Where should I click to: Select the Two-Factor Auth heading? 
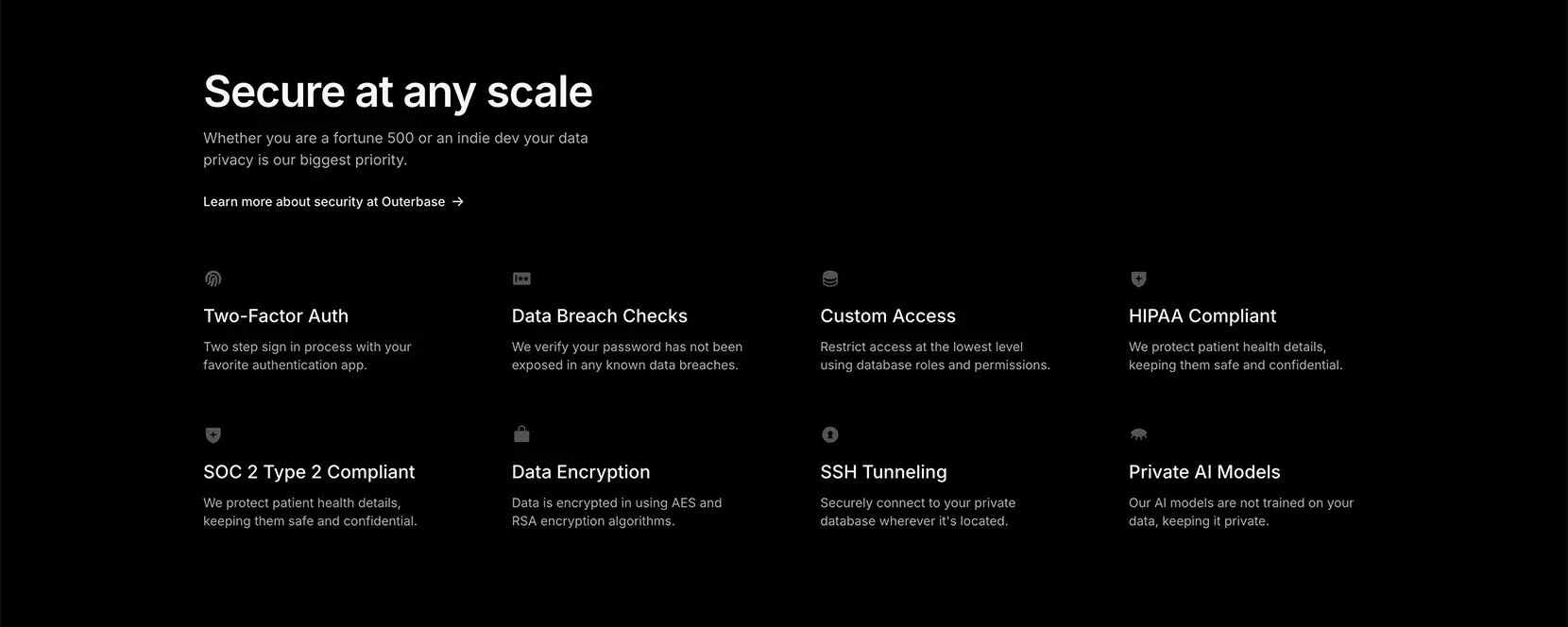coord(276,316)
